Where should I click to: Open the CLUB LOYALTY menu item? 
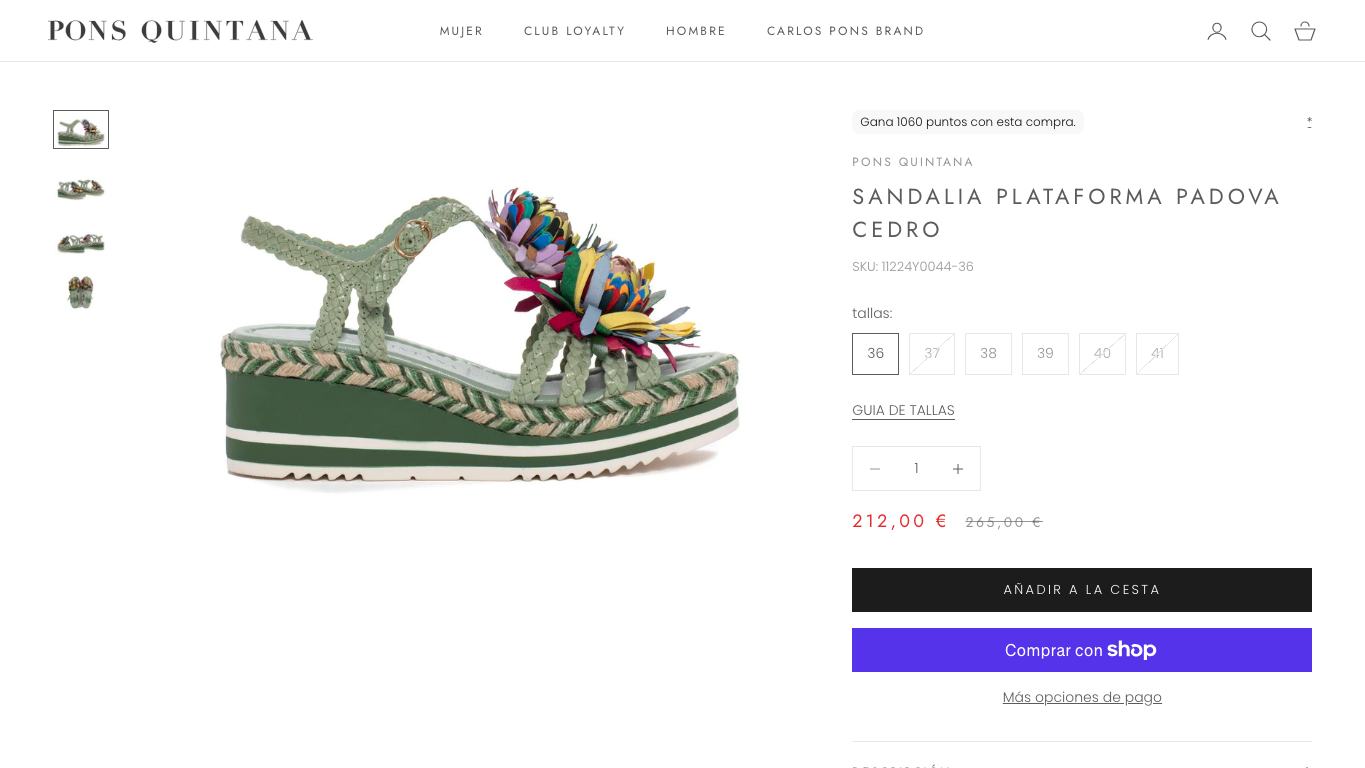click(x=575, y=31)
